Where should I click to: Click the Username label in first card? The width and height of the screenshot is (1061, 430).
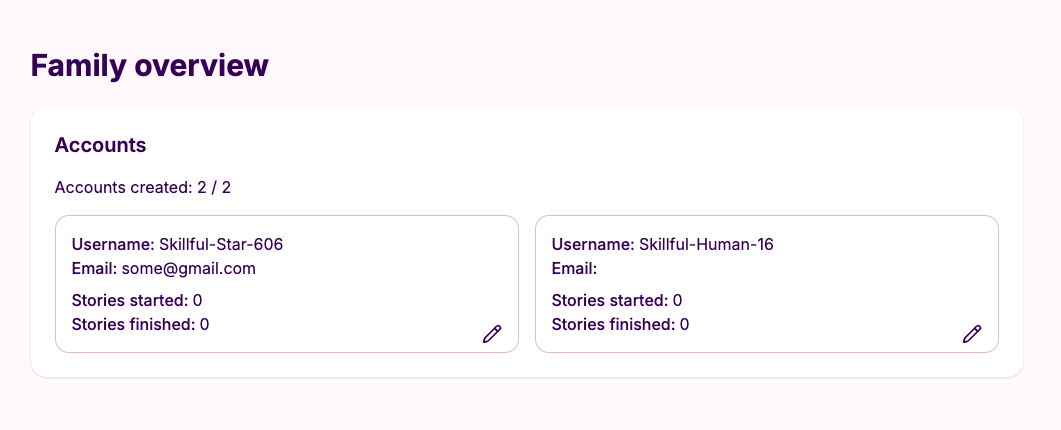point(113,244)
